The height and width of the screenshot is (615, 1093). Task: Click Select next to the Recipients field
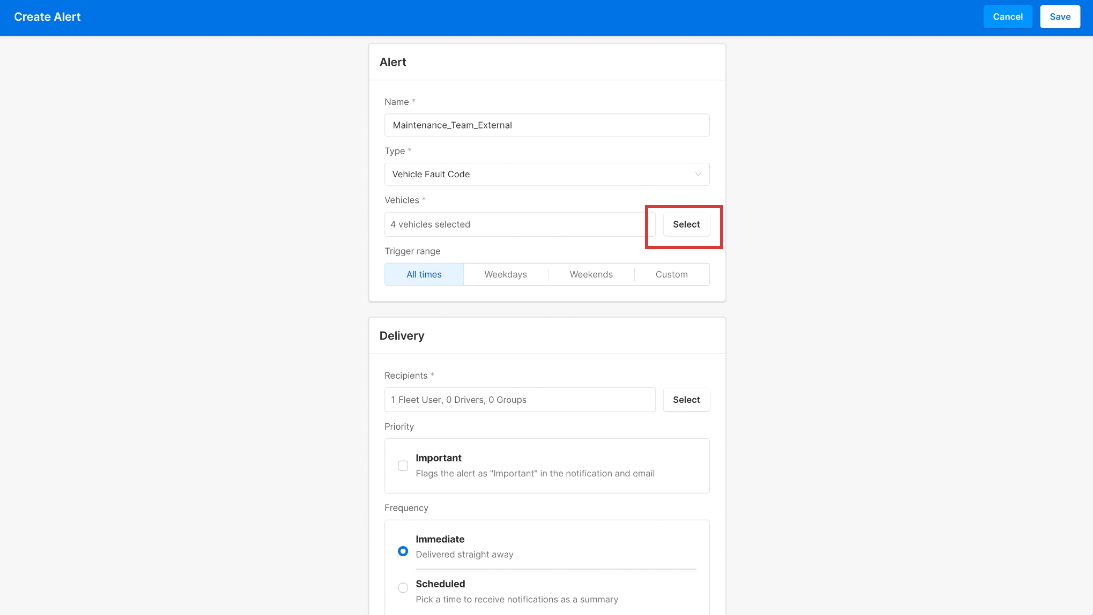coord(686,400)
